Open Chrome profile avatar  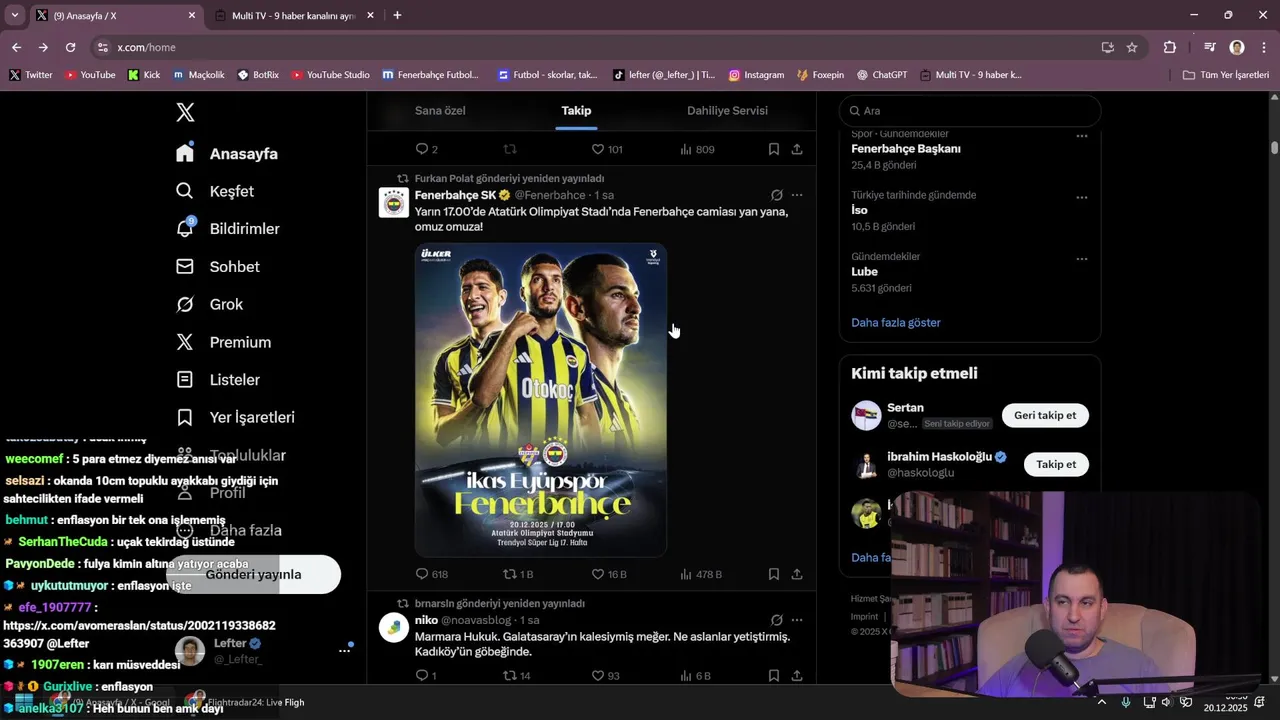[1237, 47]
